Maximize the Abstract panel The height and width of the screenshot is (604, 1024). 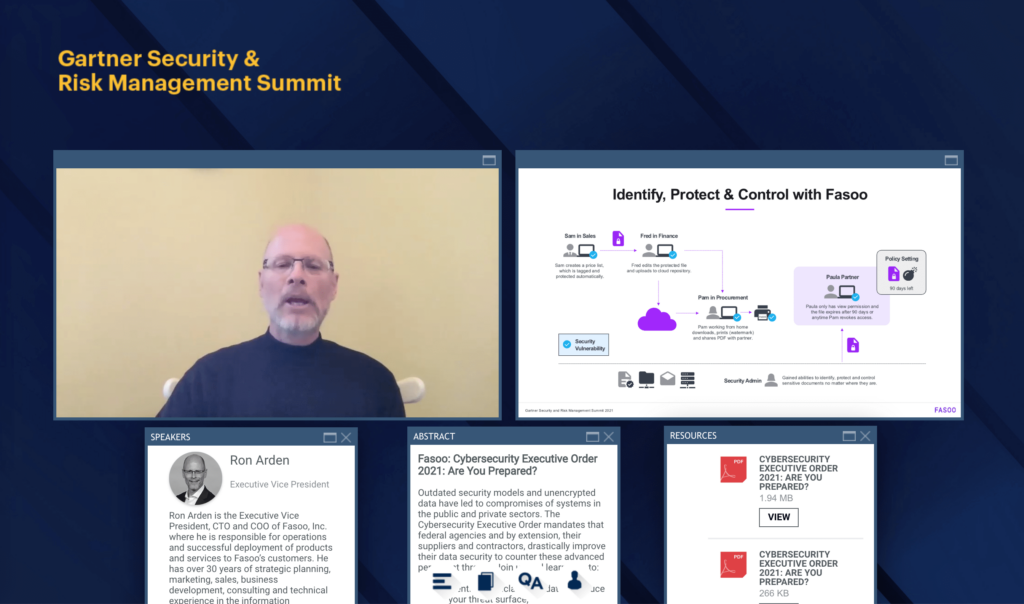click(592, 437)
